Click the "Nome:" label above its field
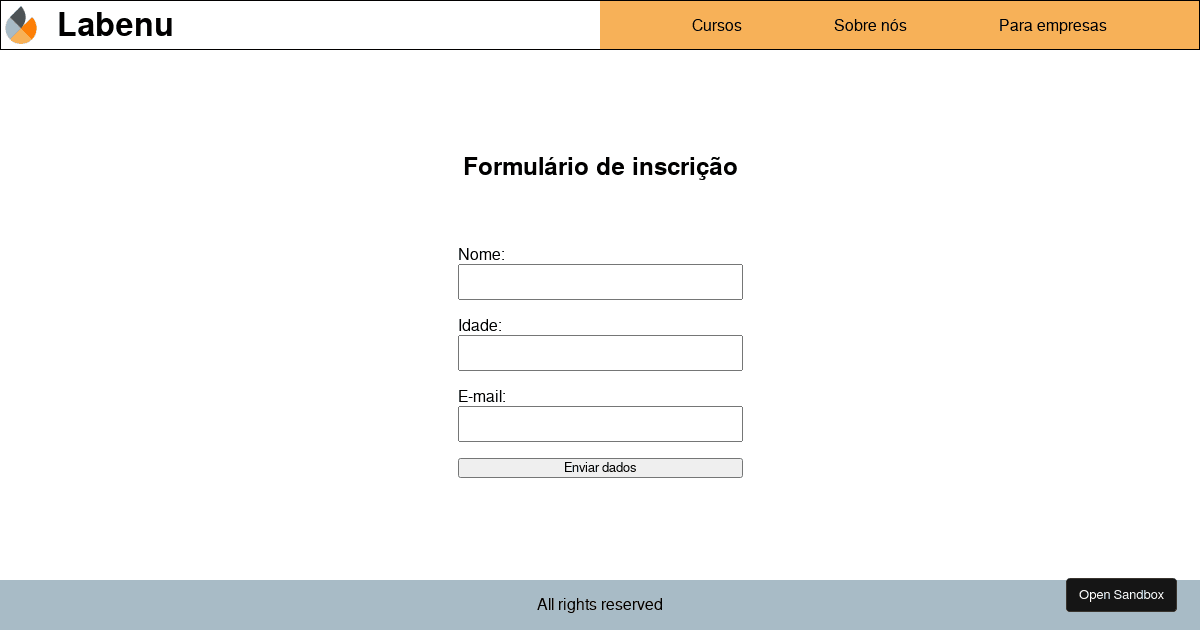 pyautogui.click(x=481, y=255)
